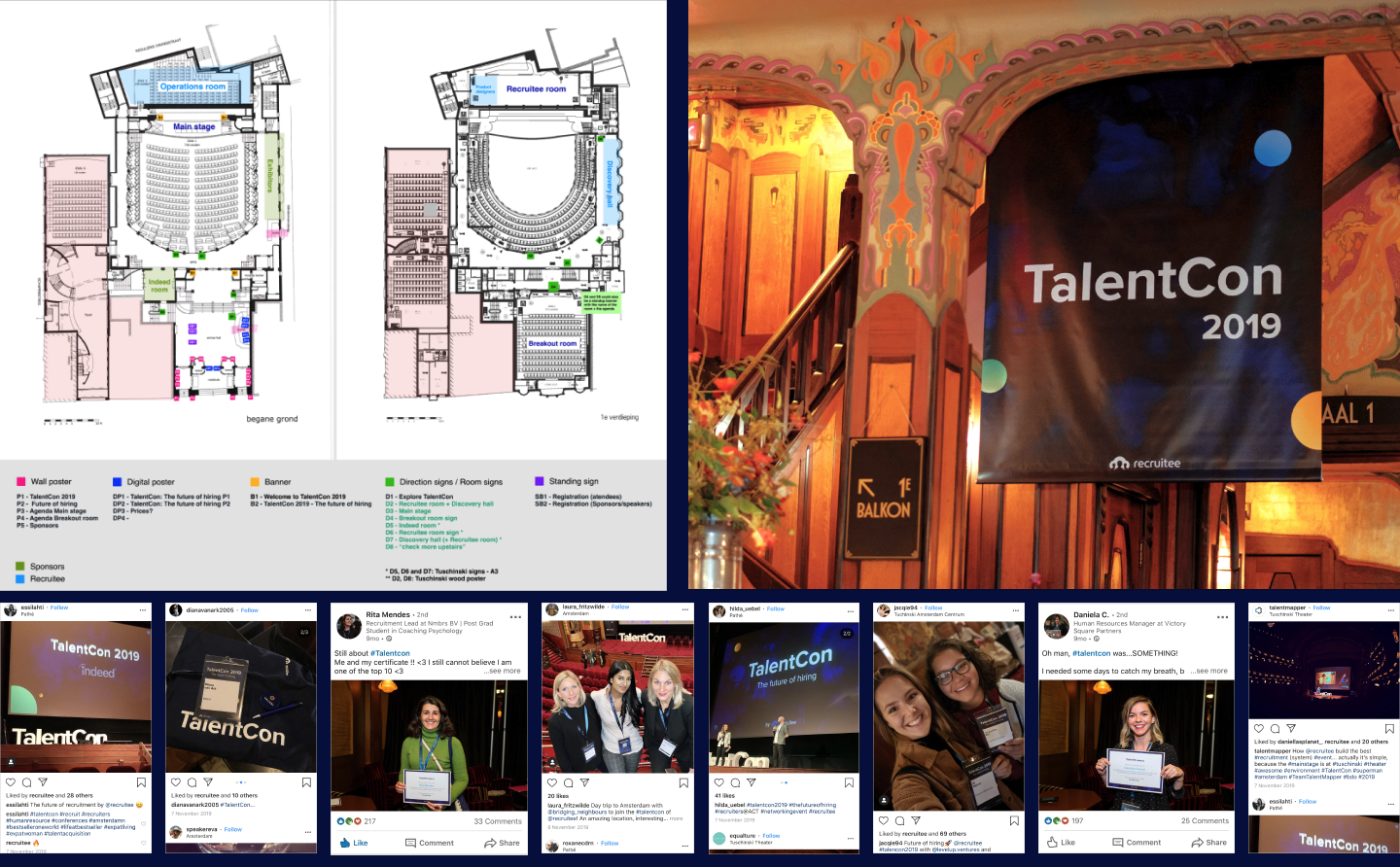Open options menu on dianavanark2005's post
This screenshot has height=867, width=1400.
[x=308, y=610]
